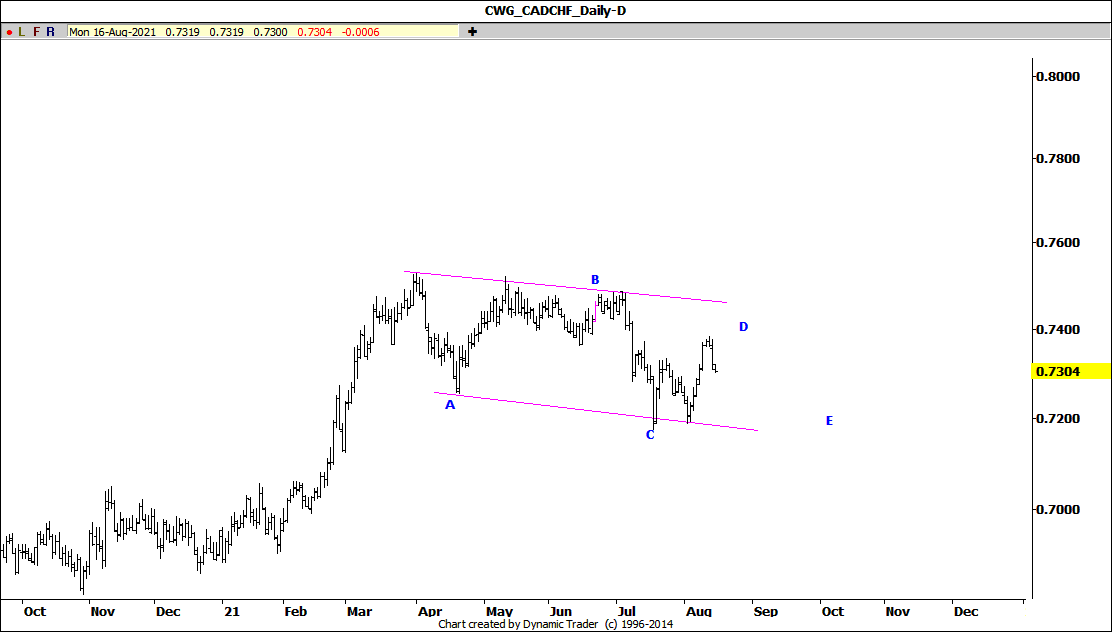Click the red close value 0.7304 in the data bar
Screen dimensions: 1112x632
(314, 32)
